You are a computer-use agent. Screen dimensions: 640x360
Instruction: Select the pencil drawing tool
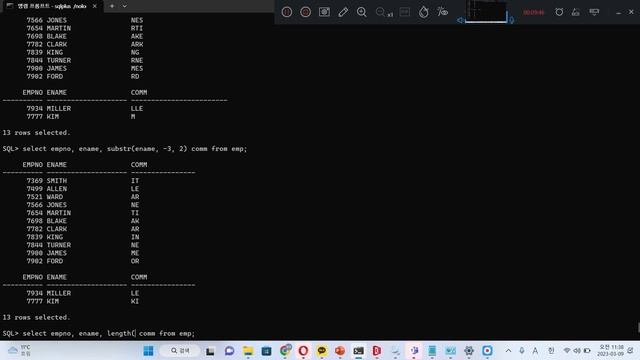coord(343,12)
